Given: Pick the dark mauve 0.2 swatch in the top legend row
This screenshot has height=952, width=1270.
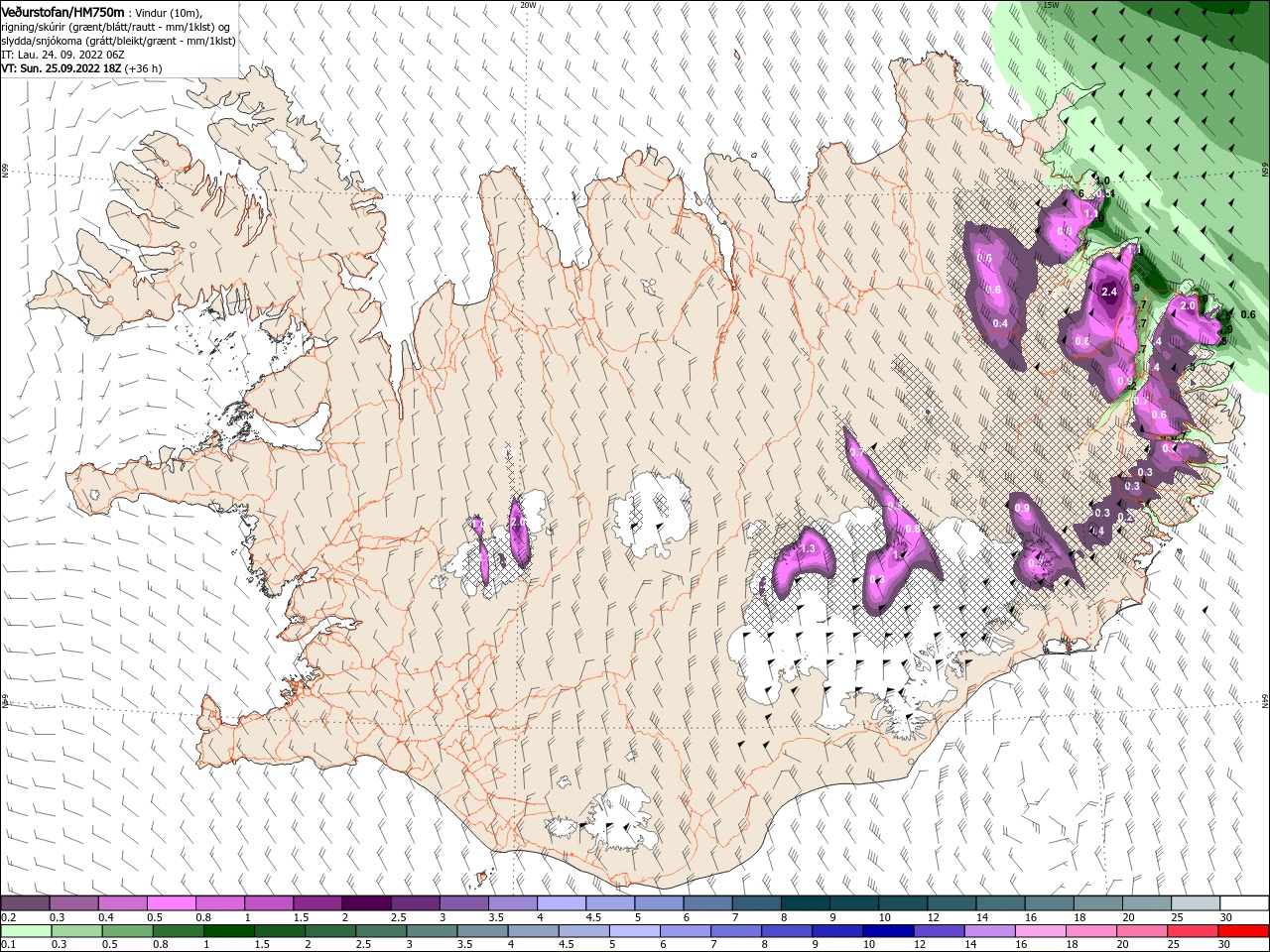Looking at the screenshot, I should tap(25, 903).
